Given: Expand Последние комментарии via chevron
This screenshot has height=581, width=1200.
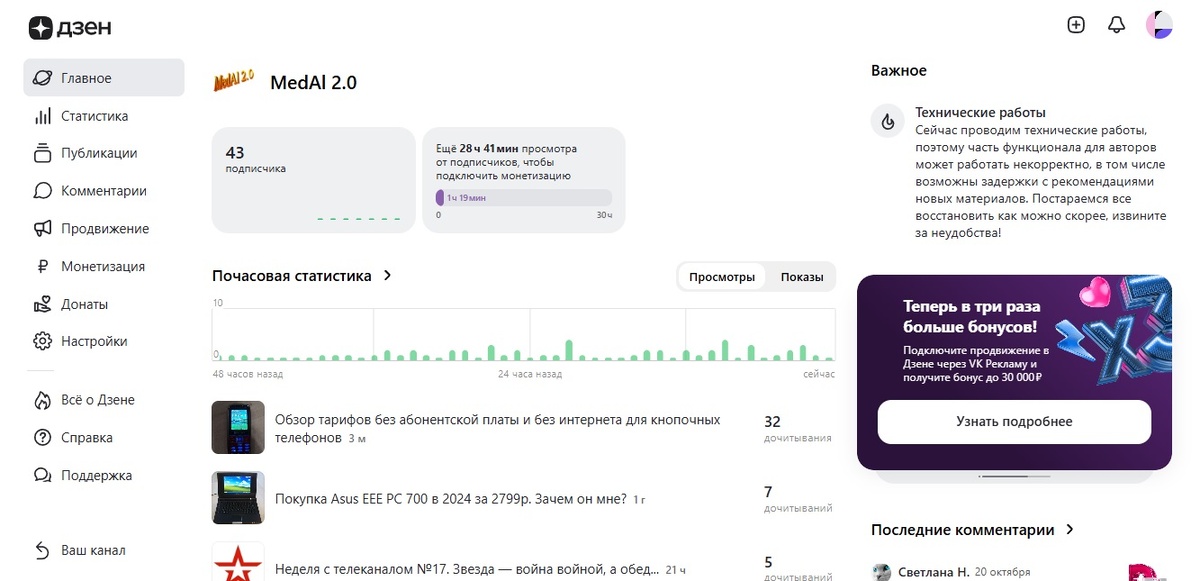Looking at the screenshot, I should [x=1070, y=530].
